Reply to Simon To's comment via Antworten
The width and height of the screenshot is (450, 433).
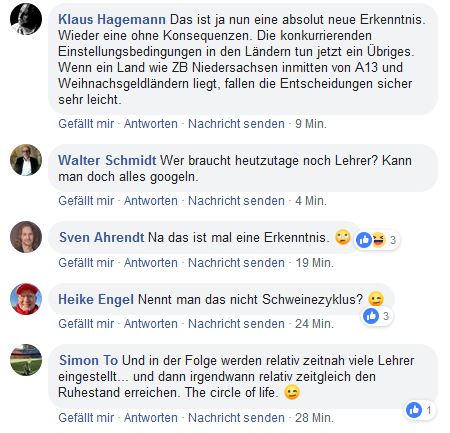(x=151, y=418)
